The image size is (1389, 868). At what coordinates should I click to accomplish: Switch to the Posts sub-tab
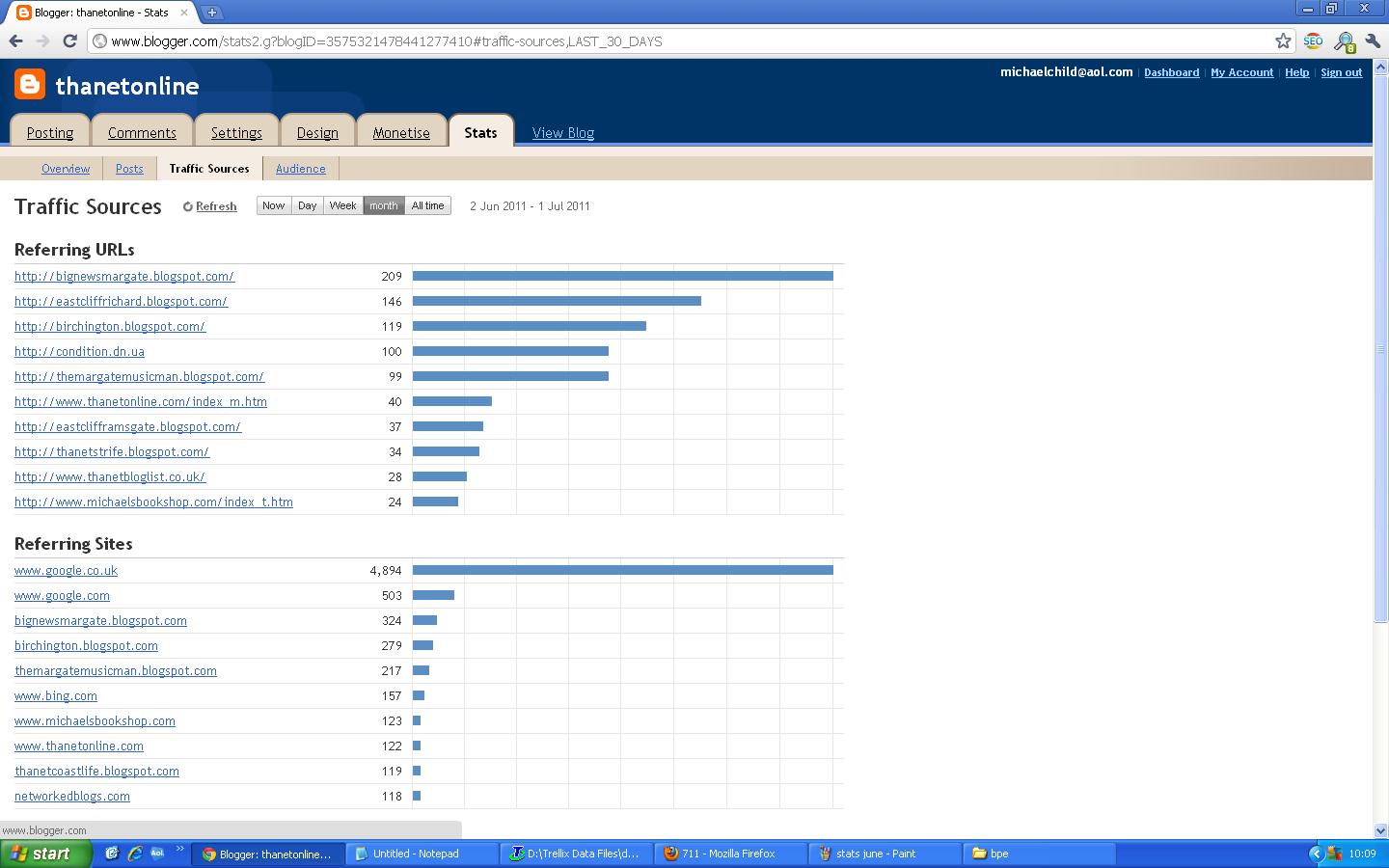coord(129,169)
